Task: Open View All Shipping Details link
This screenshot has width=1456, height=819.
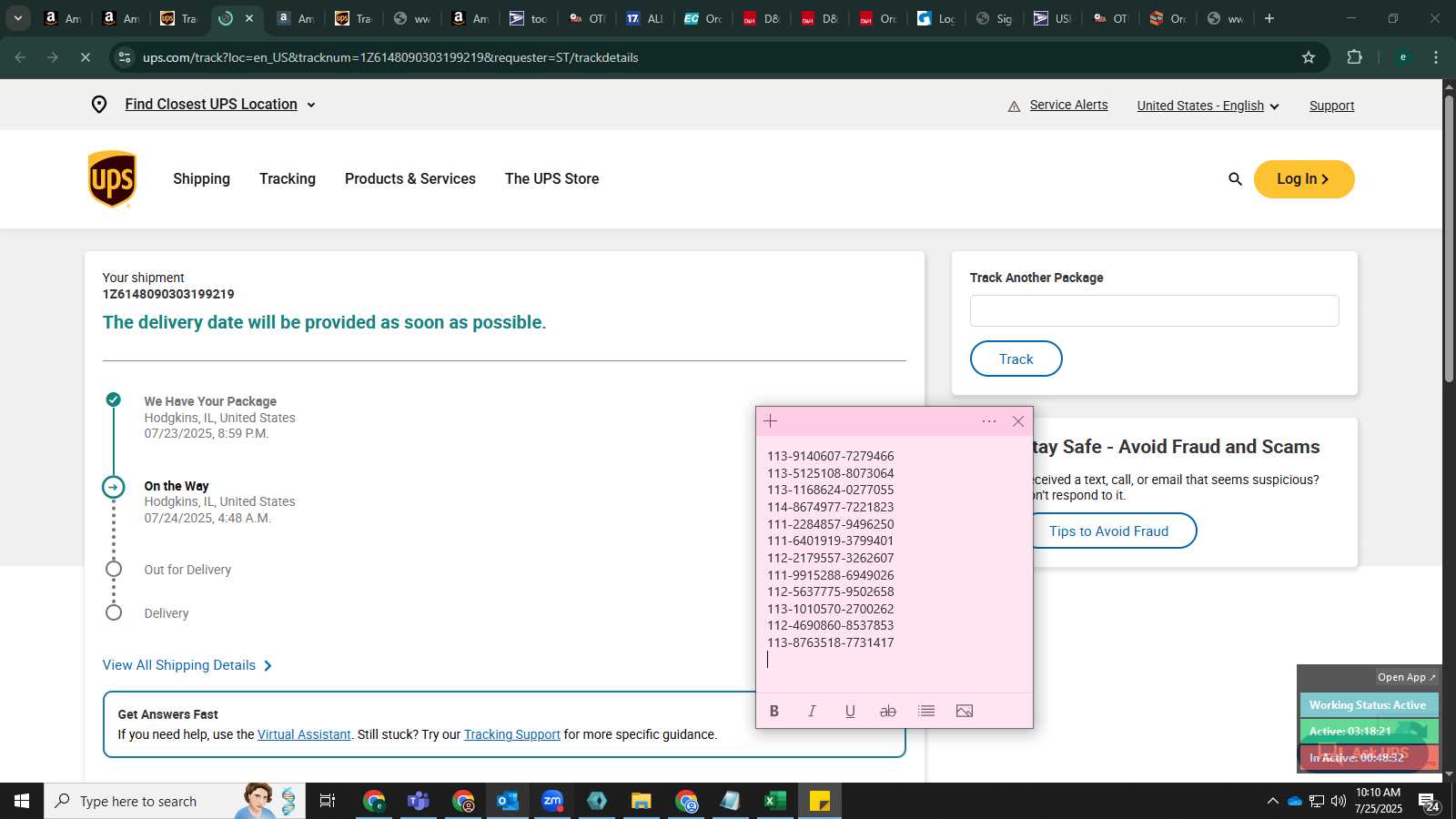Action: click(187, 665)
